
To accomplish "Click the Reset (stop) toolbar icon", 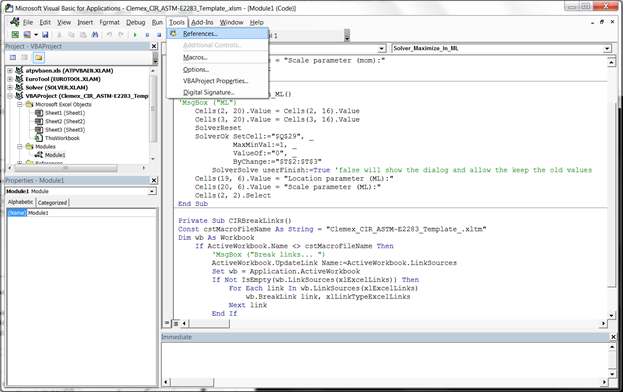I will pyautogui.click(x=159, y=35).
